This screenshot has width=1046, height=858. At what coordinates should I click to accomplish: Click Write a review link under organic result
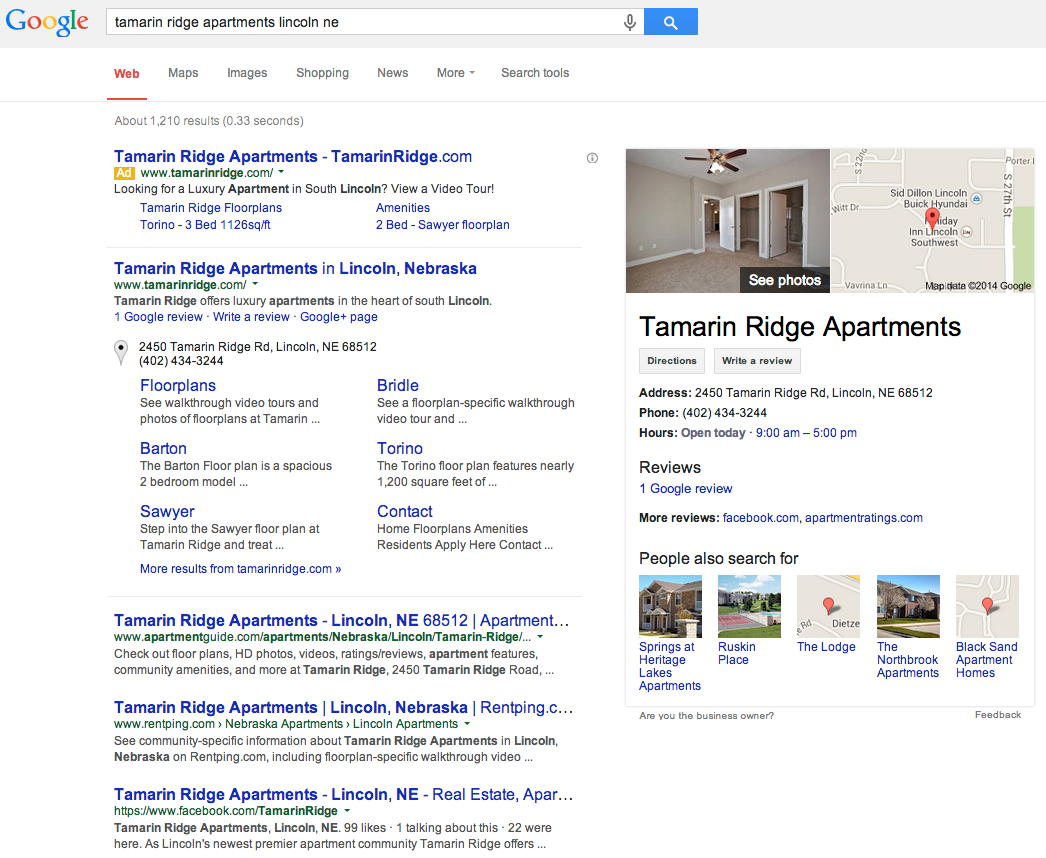click(251, 317)
